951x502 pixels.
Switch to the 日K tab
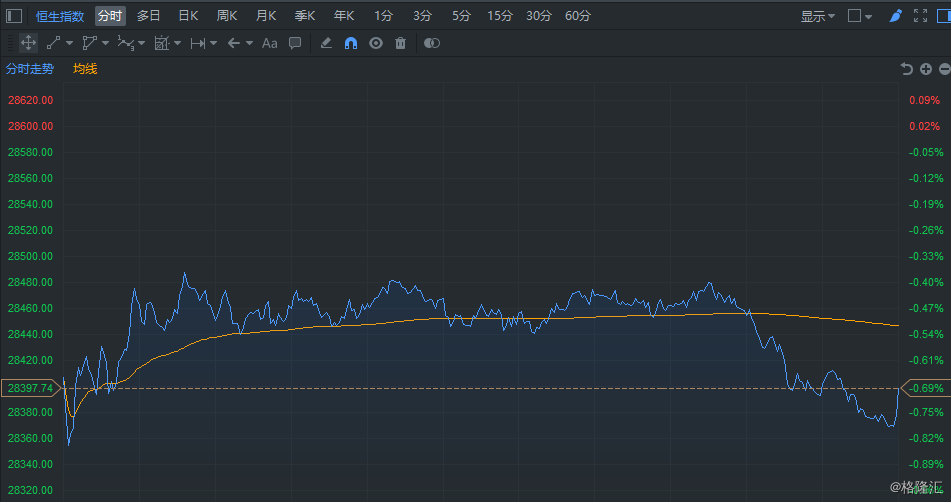pos(188,16)
